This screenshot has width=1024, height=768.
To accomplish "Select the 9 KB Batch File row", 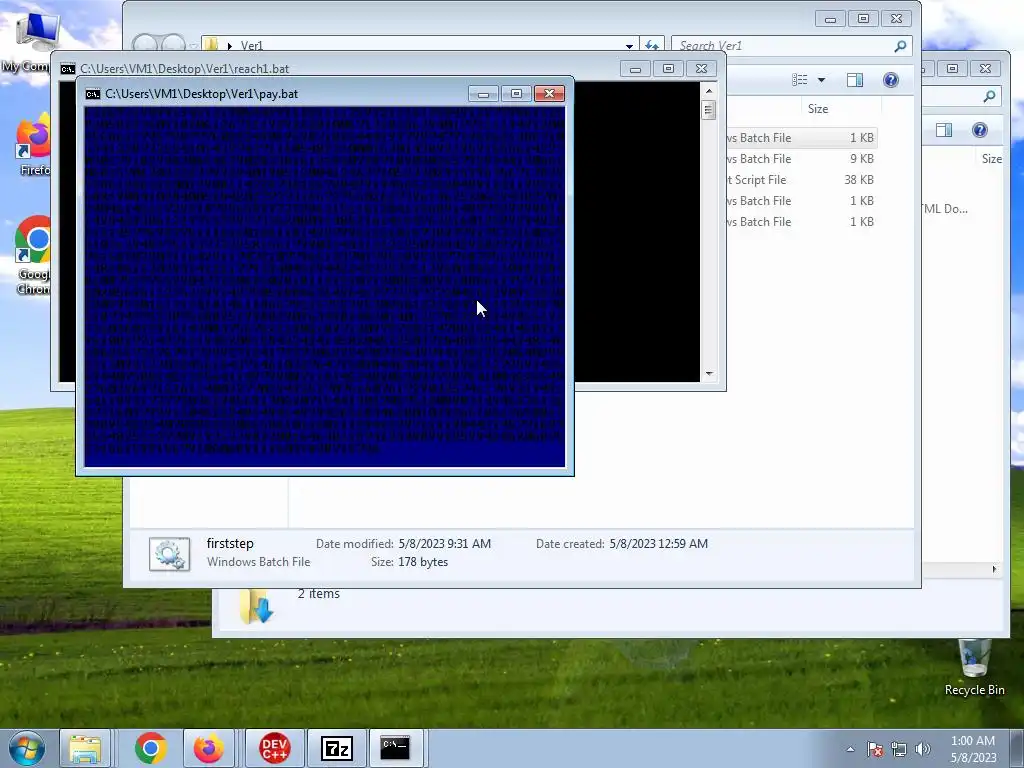I will point(801,159).
